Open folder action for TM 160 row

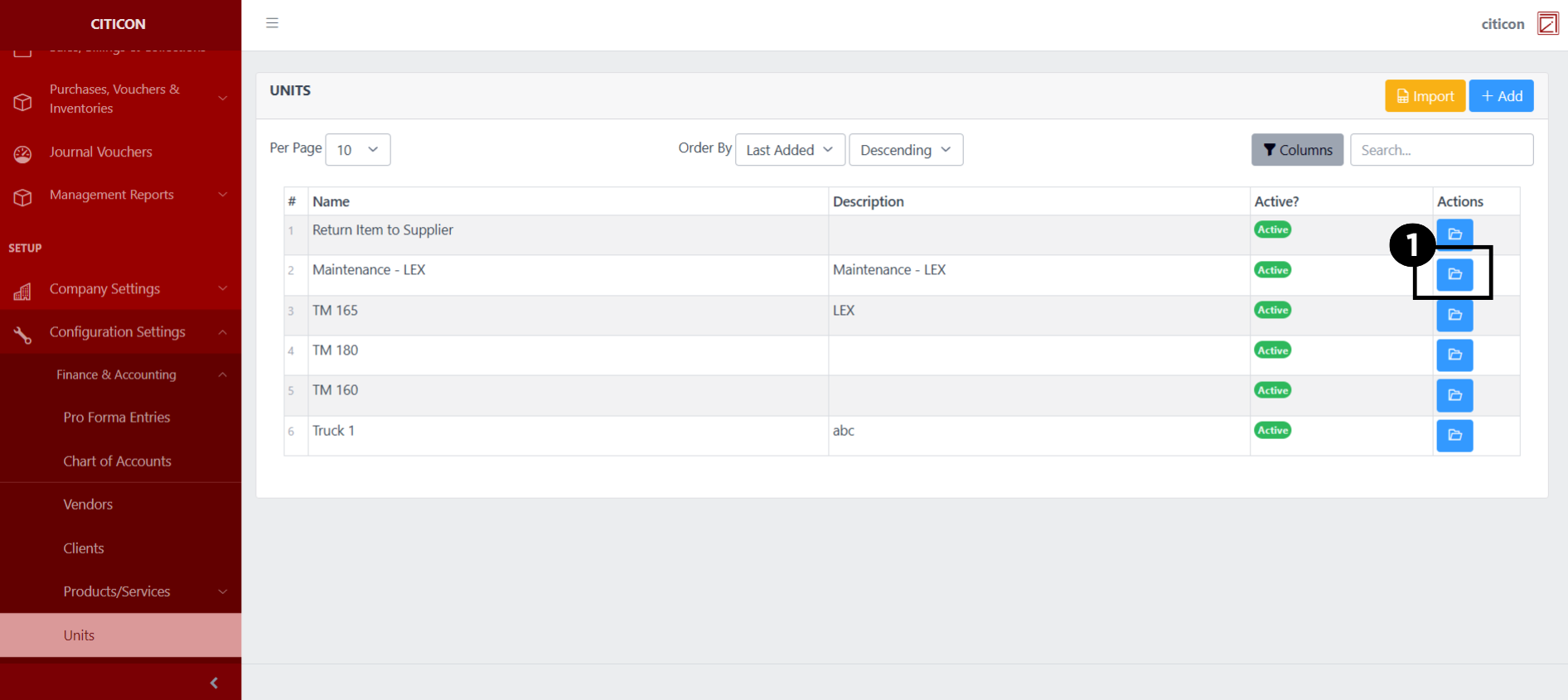point(1454,395)
